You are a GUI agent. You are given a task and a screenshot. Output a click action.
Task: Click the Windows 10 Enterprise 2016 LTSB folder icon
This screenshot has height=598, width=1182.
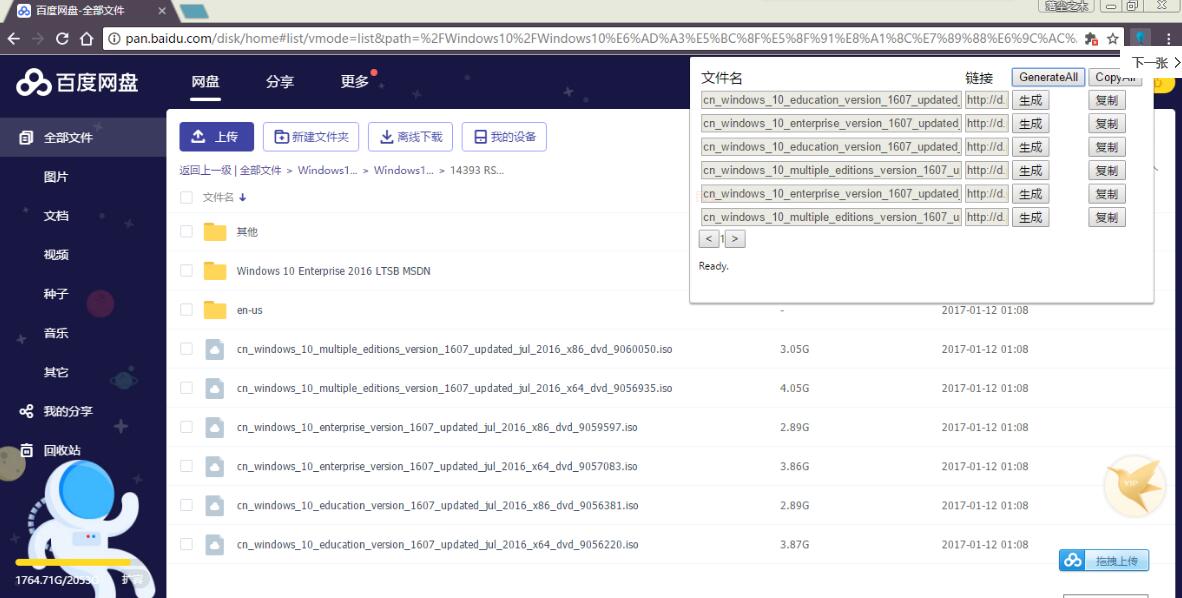215,271
